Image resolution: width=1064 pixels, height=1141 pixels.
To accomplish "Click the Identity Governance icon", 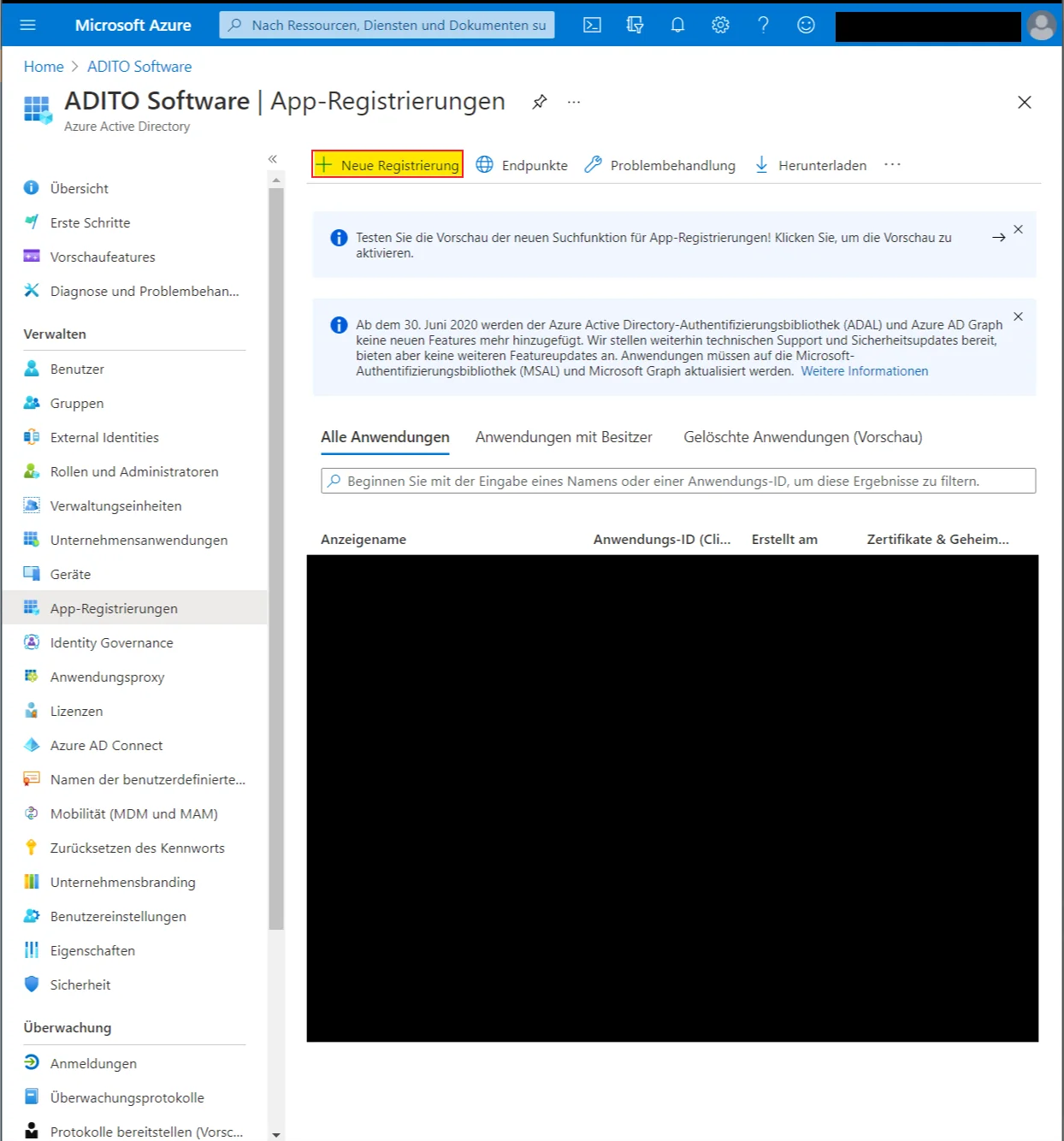I will click(32, 642).
